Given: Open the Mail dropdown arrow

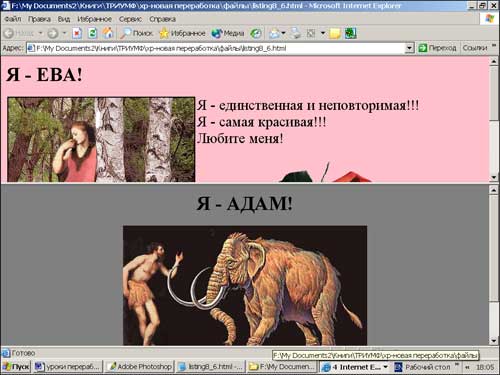Looking at the screenshot, I should click(284, 33).
